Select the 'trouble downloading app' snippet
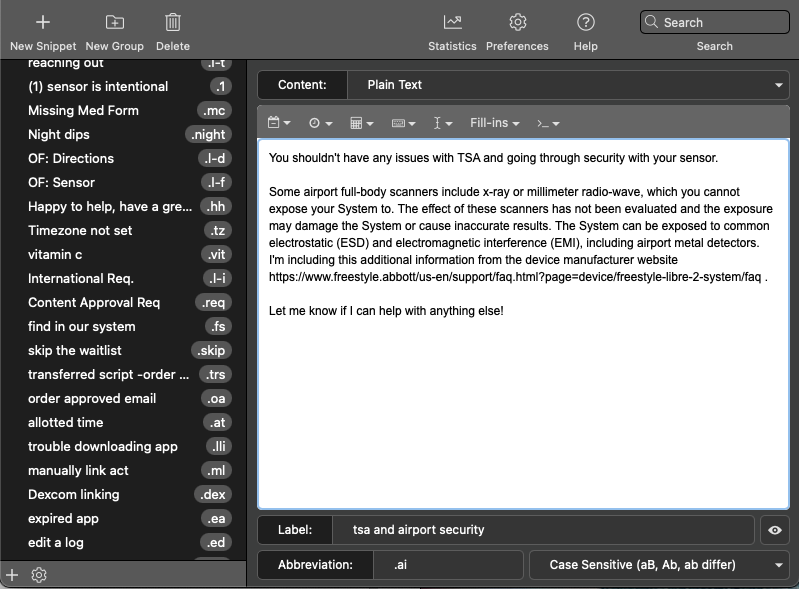Image resolution: width=799 pixels, height=589 pixels. point(123,446)
